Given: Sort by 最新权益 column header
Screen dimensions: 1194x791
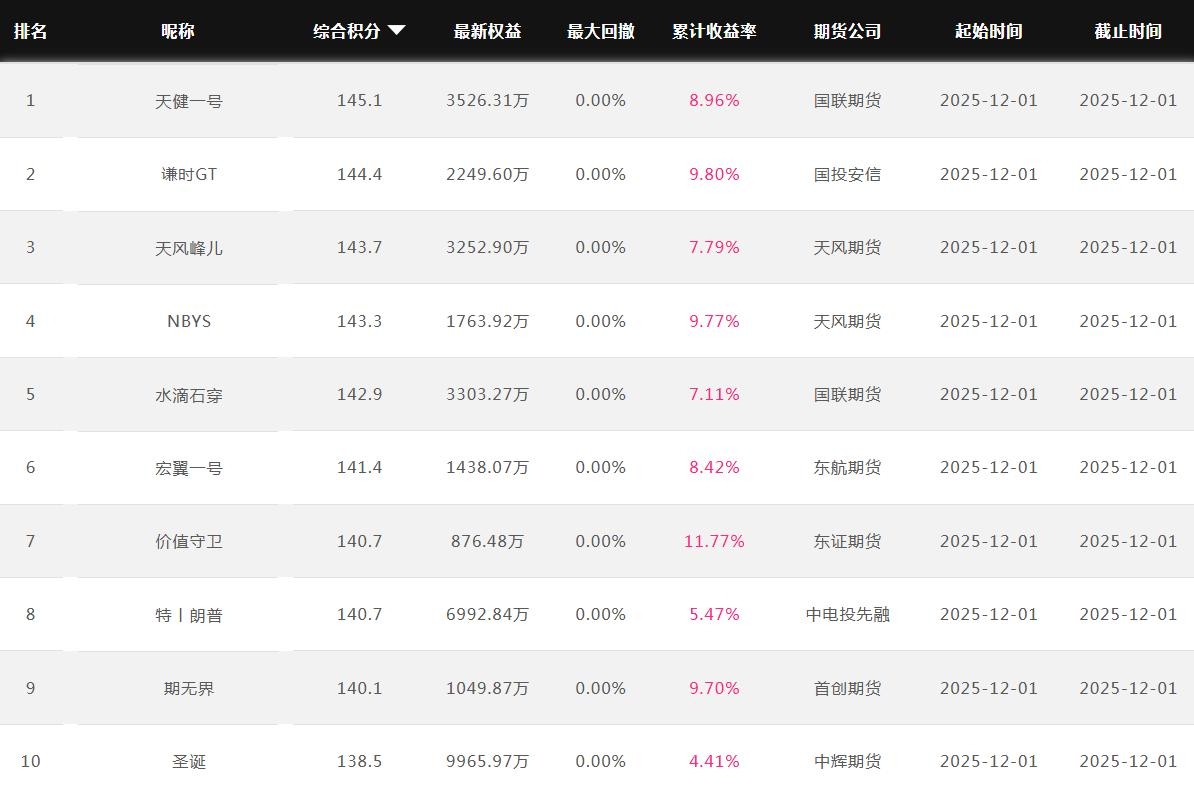Looking at the screenshot, I should coord(487,31).
